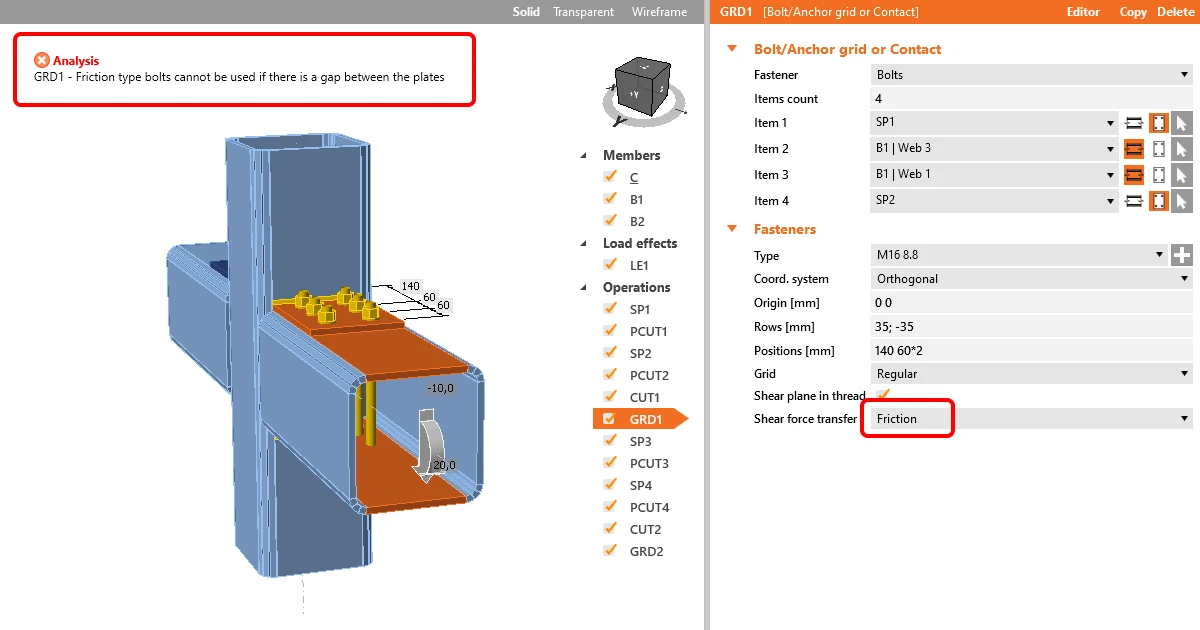Click the Delete button for GRD1
Viewport: 1200px width, 630px height.
click(1175, 12)
